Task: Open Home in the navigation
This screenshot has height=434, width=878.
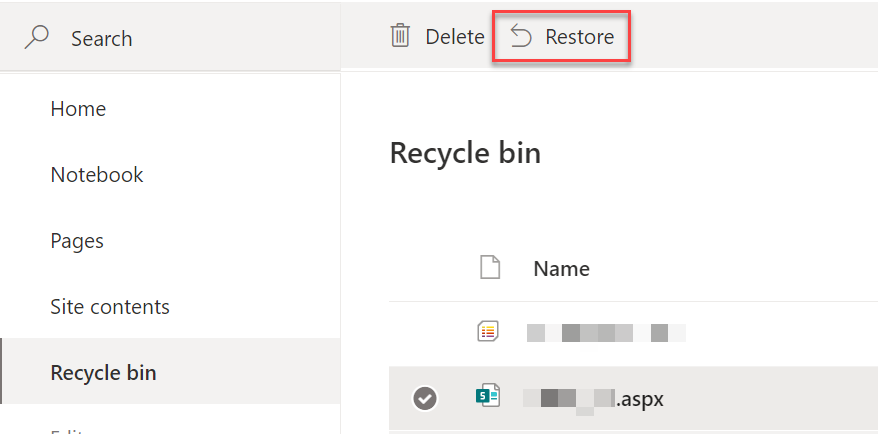Action: 78,109
